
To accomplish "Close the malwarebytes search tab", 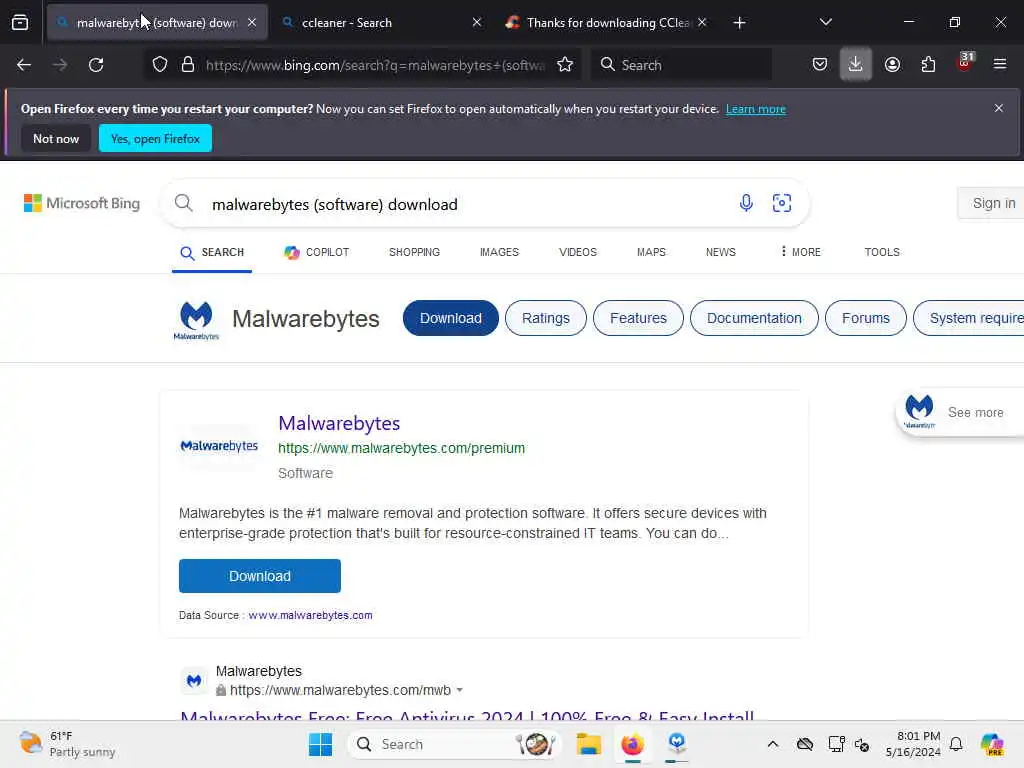I will tap(252, 23).
